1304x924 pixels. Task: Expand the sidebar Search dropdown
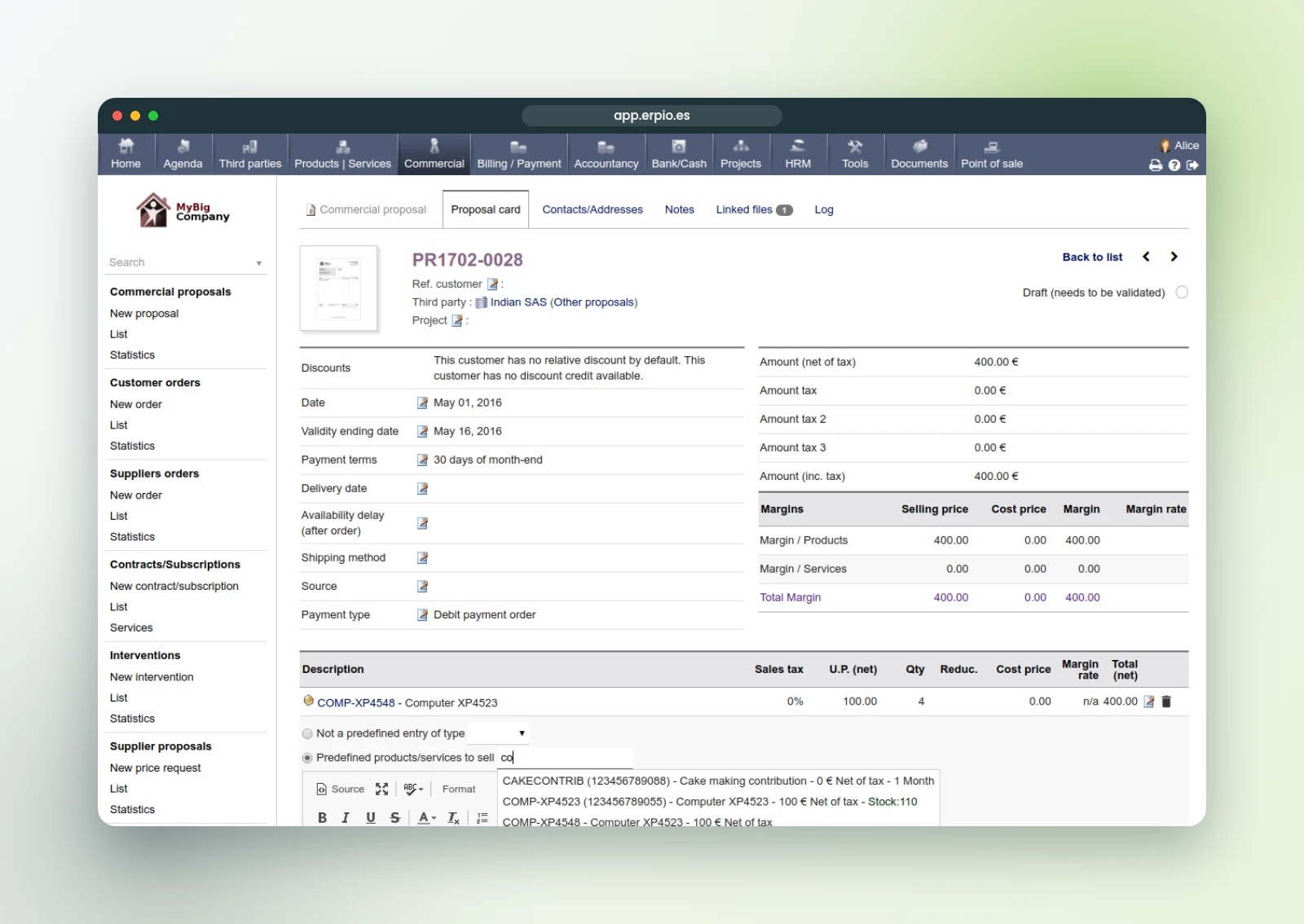coord(259,263)
